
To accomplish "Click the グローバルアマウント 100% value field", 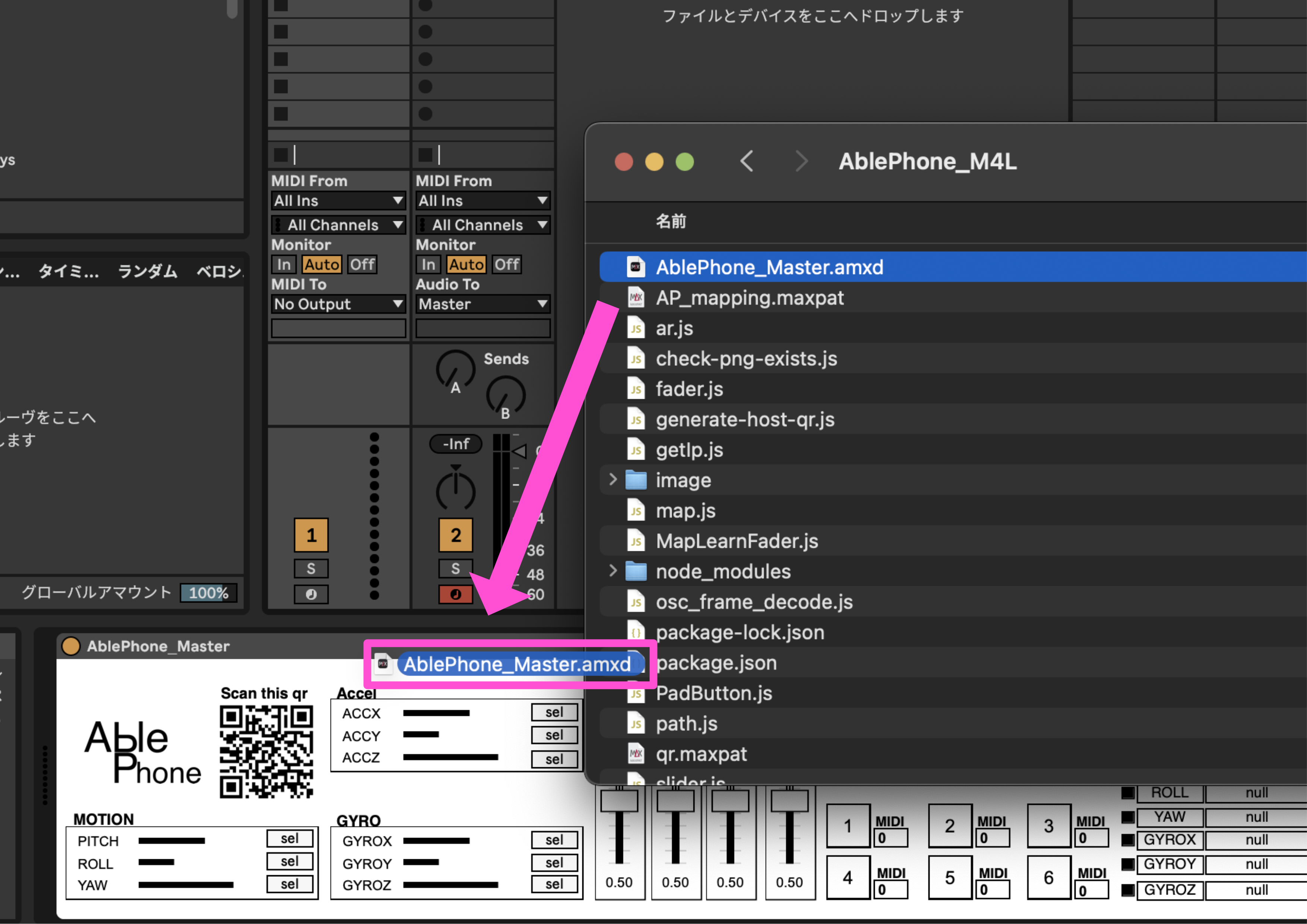I will click(x=208, y=593).
